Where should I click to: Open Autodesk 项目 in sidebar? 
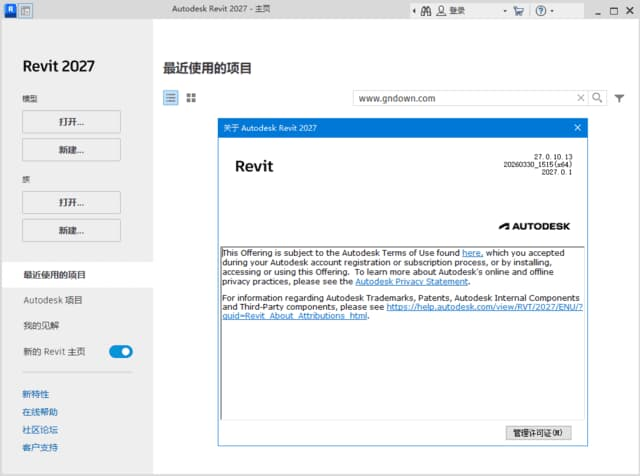click(53, 300)
